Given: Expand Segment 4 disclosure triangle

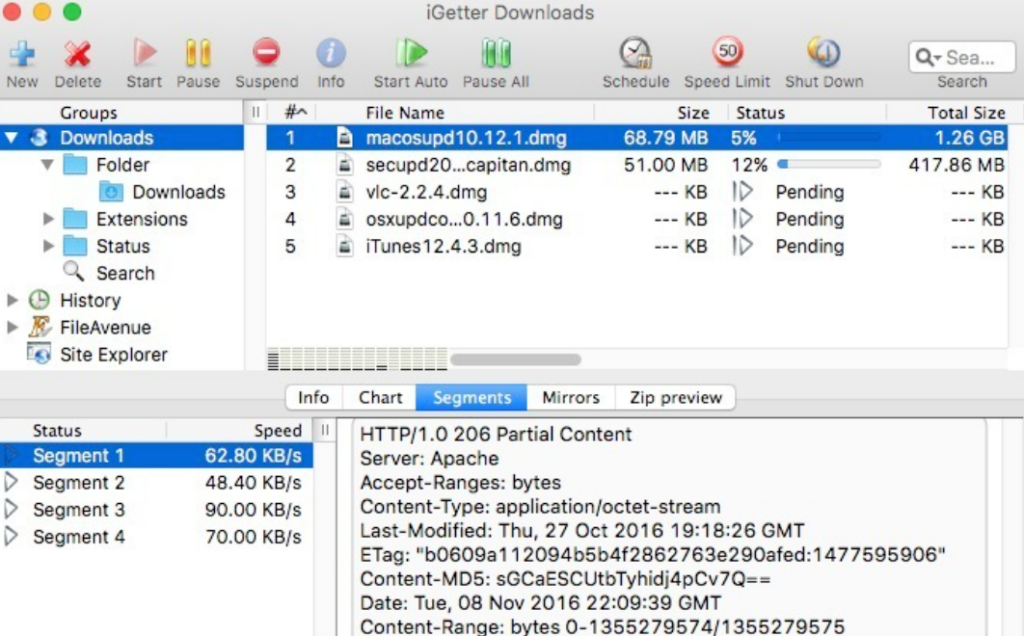Looking at the screenshot, I should [x=11, y=537].
